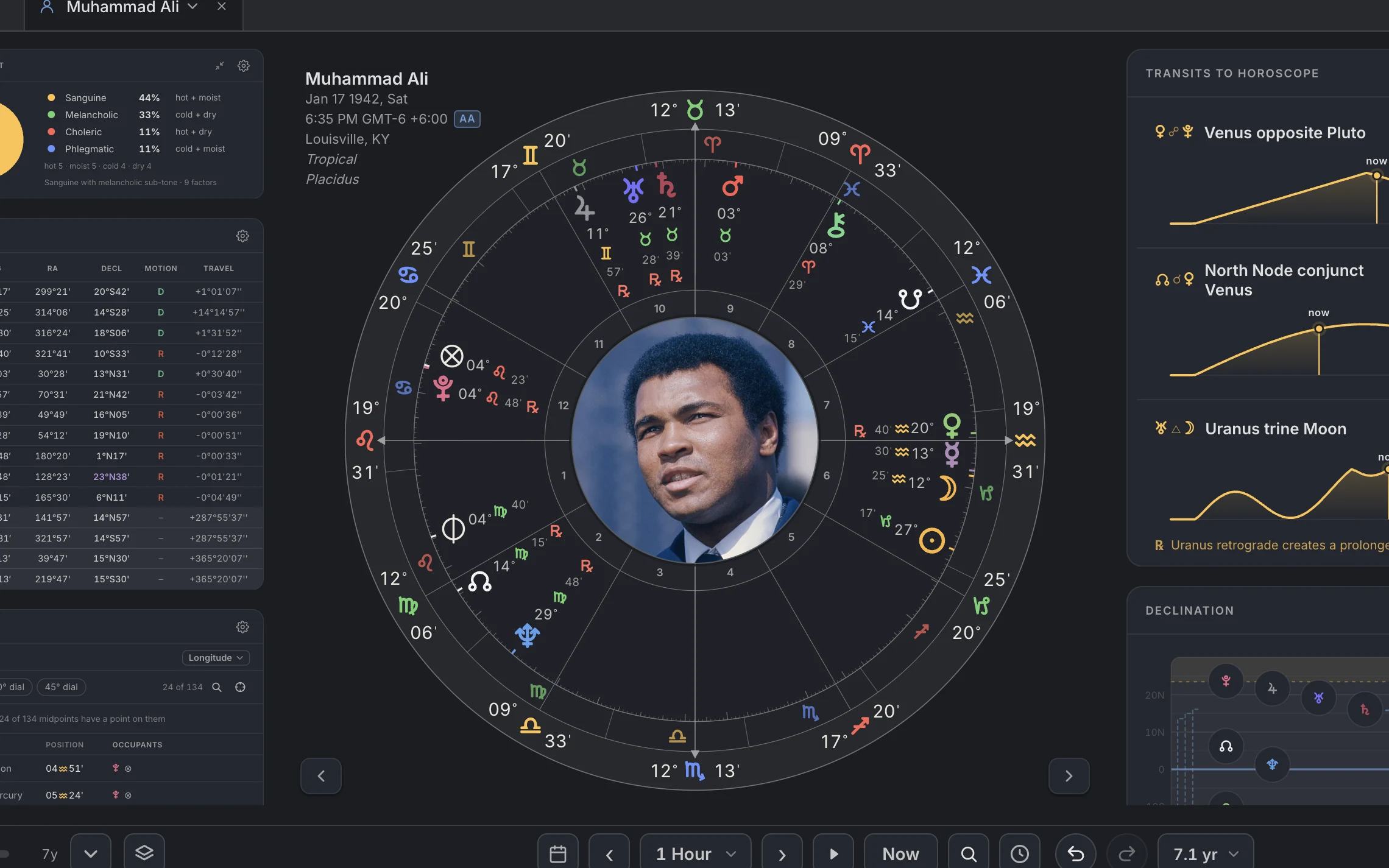Click the layers stack icon
This screenshot has width=1389, height=868.
pos(144,853)
